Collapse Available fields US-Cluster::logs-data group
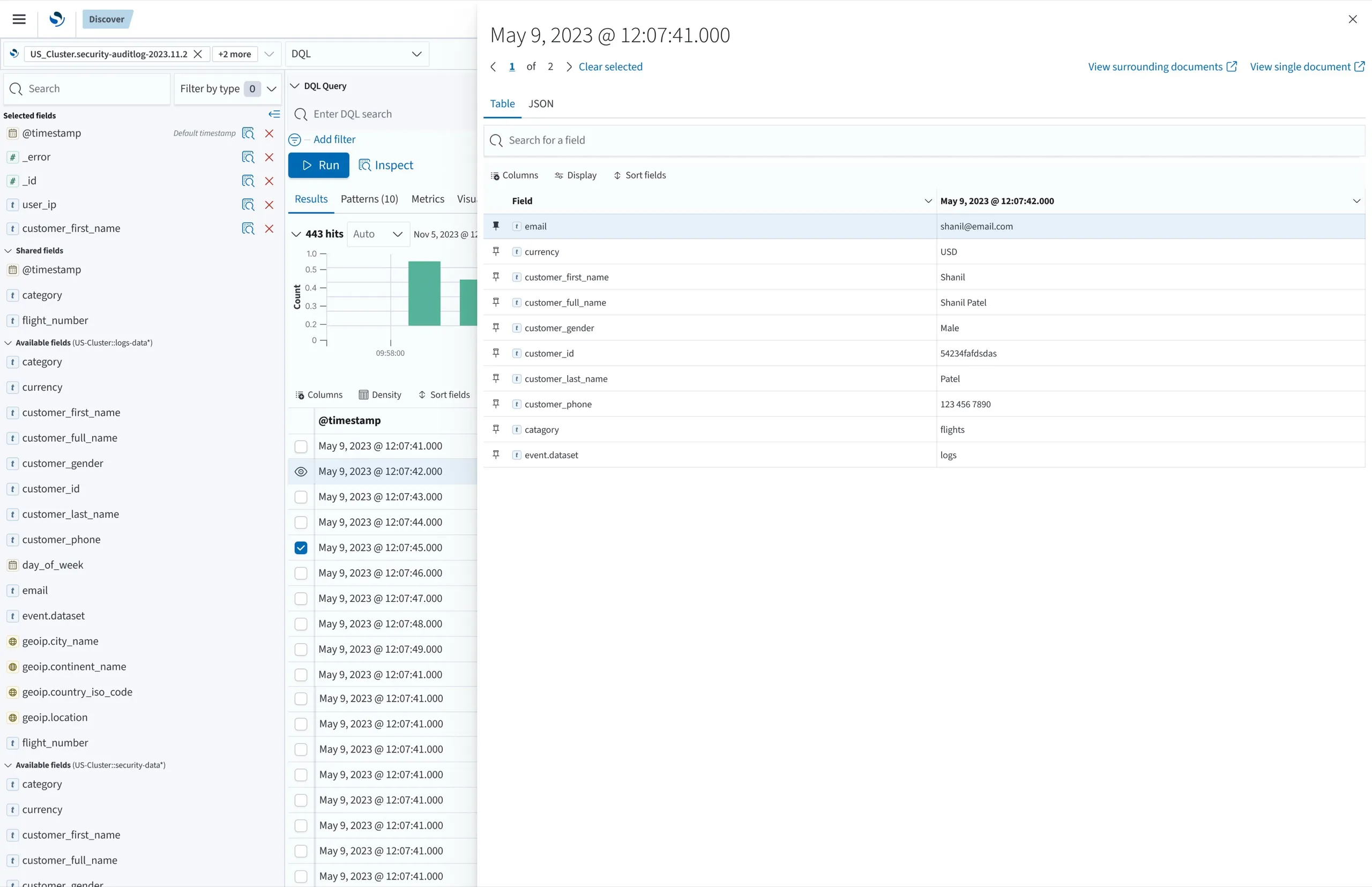 tap(8, 342)
